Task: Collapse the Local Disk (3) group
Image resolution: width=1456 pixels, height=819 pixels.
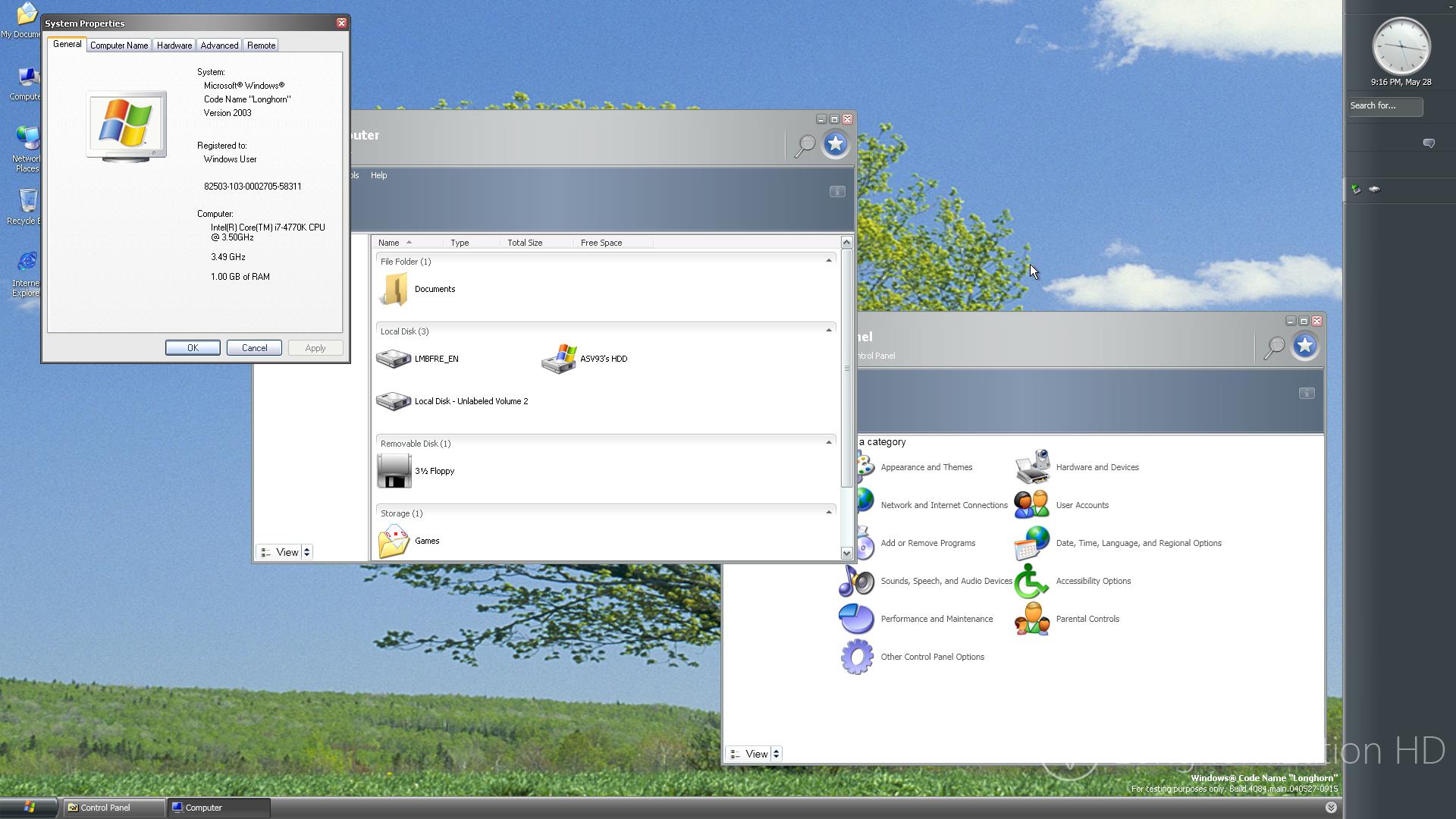Action: tap(828, 331)
